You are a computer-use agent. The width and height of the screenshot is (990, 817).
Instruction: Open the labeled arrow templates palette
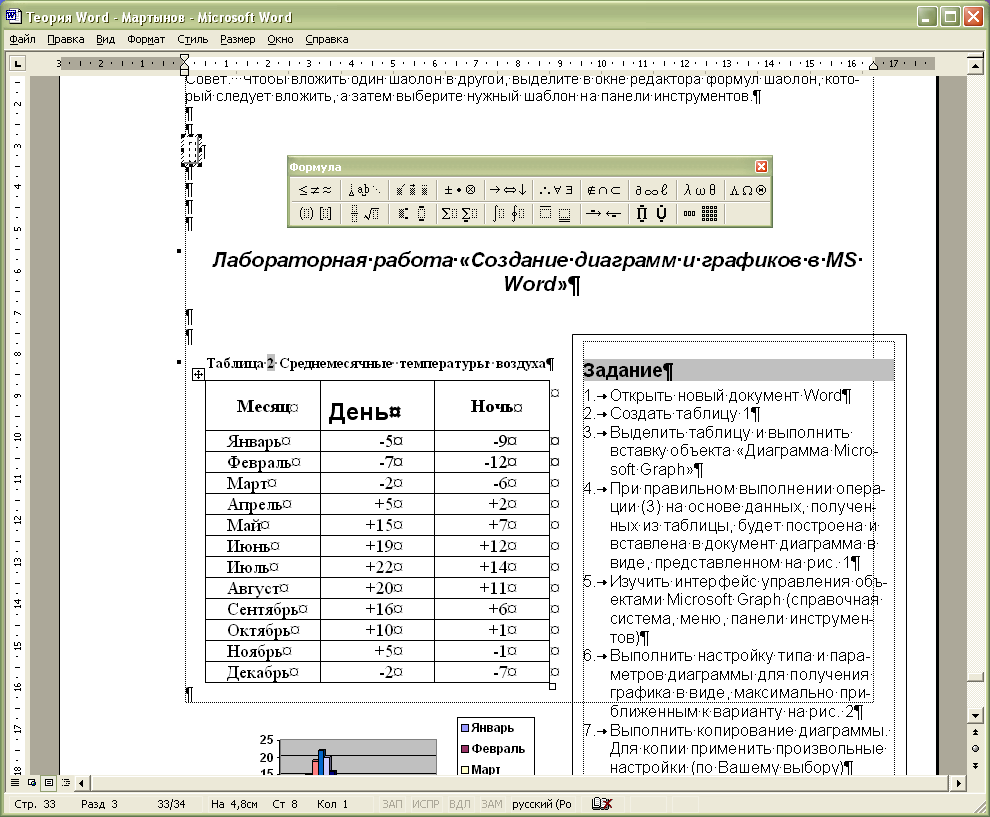click(x=604, y=214)
